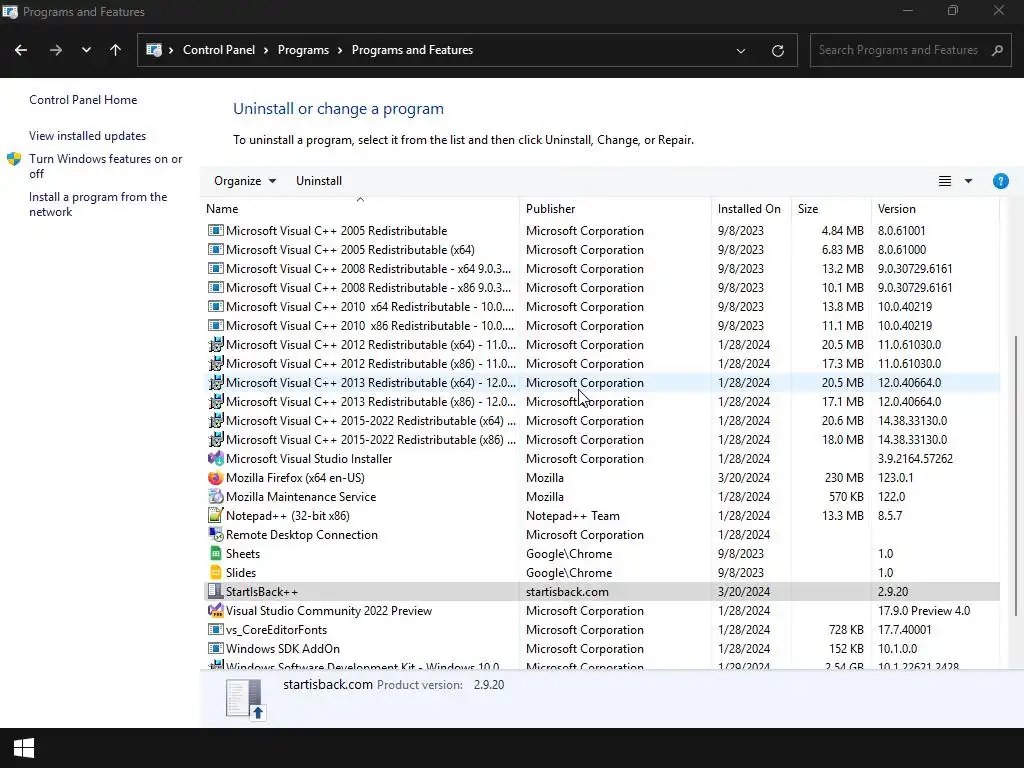Sort list by Publisher column header
1024x768 pixels.
615,209
